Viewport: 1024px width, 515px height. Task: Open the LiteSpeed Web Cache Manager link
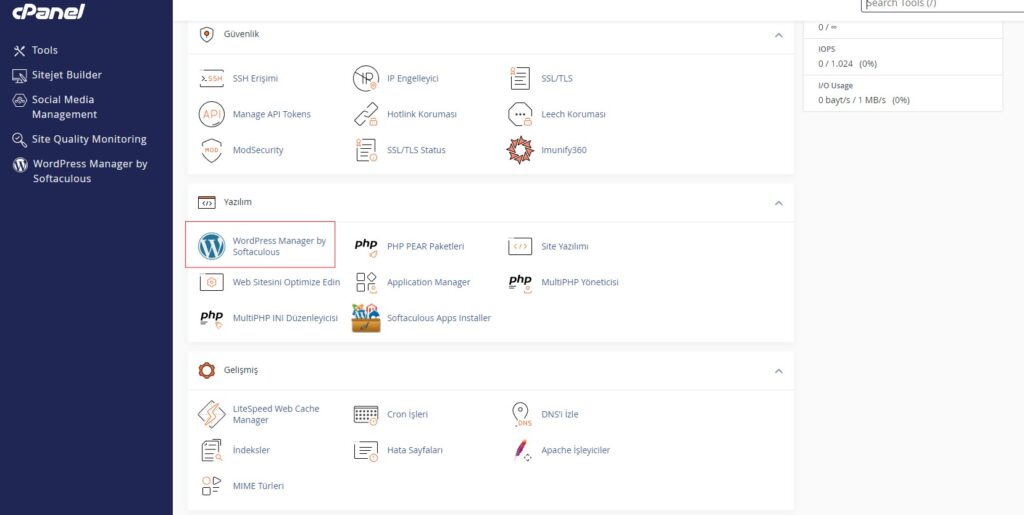pyautogui.click(x=276, y=414)
